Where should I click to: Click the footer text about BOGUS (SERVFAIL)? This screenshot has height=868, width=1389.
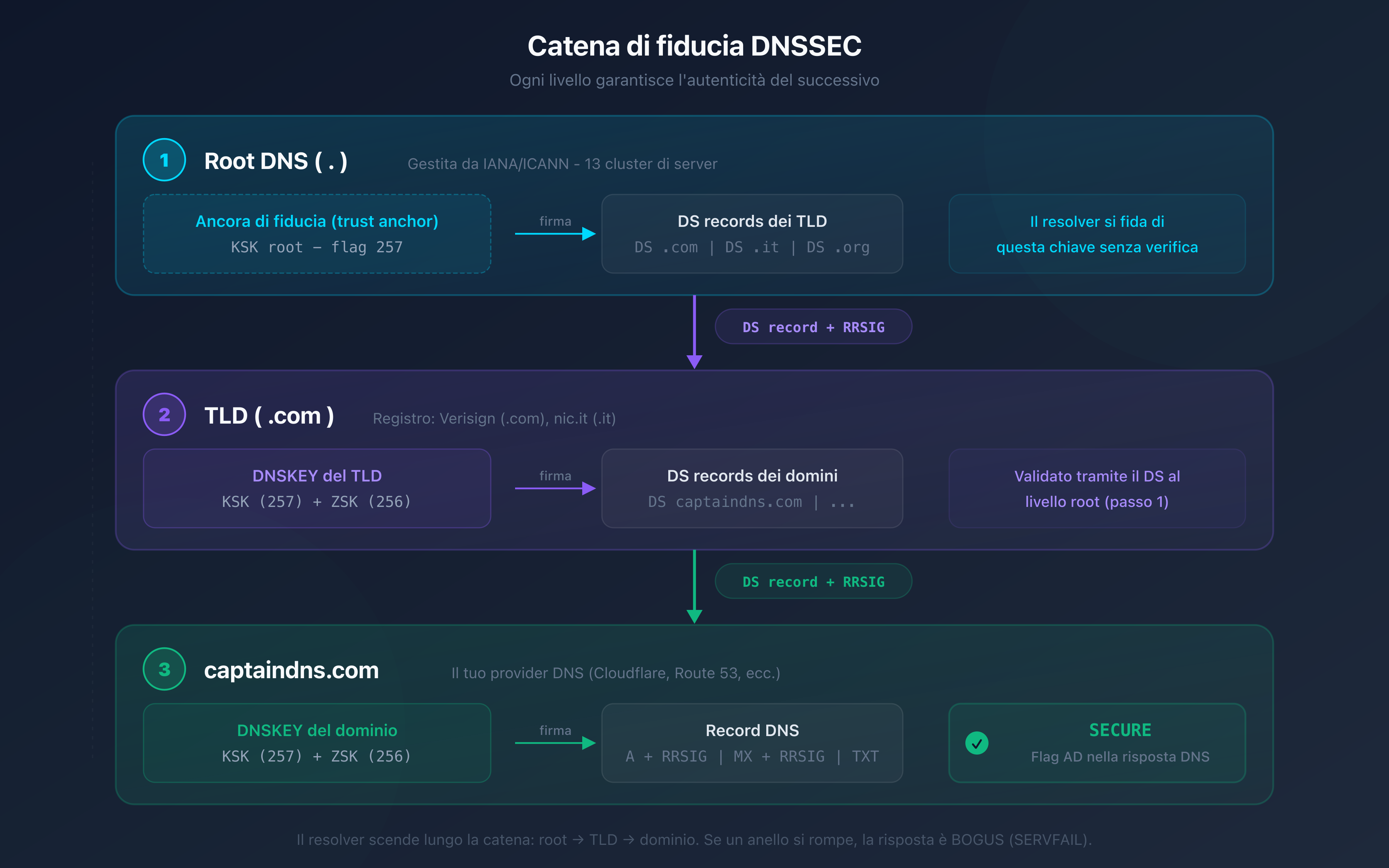point(694,839)
